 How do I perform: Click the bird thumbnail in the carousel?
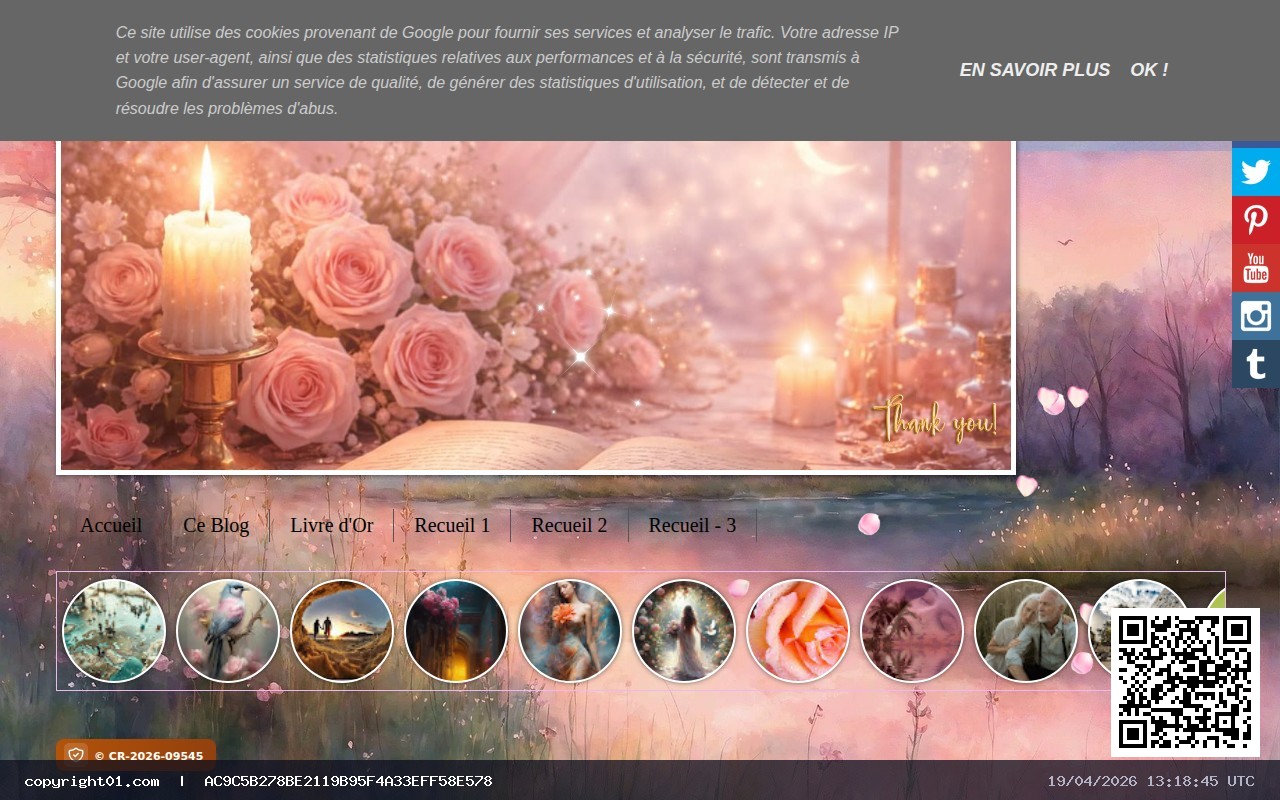228,631
